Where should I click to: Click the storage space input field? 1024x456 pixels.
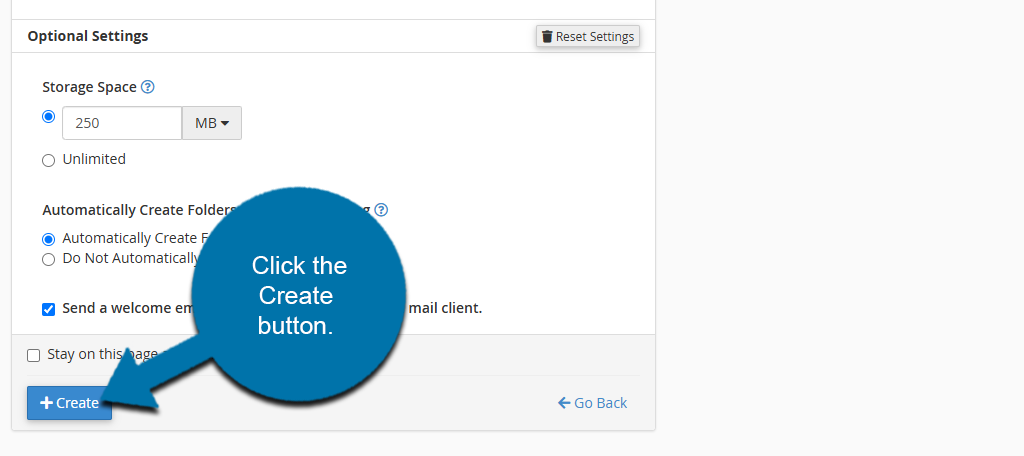point(122,123)
